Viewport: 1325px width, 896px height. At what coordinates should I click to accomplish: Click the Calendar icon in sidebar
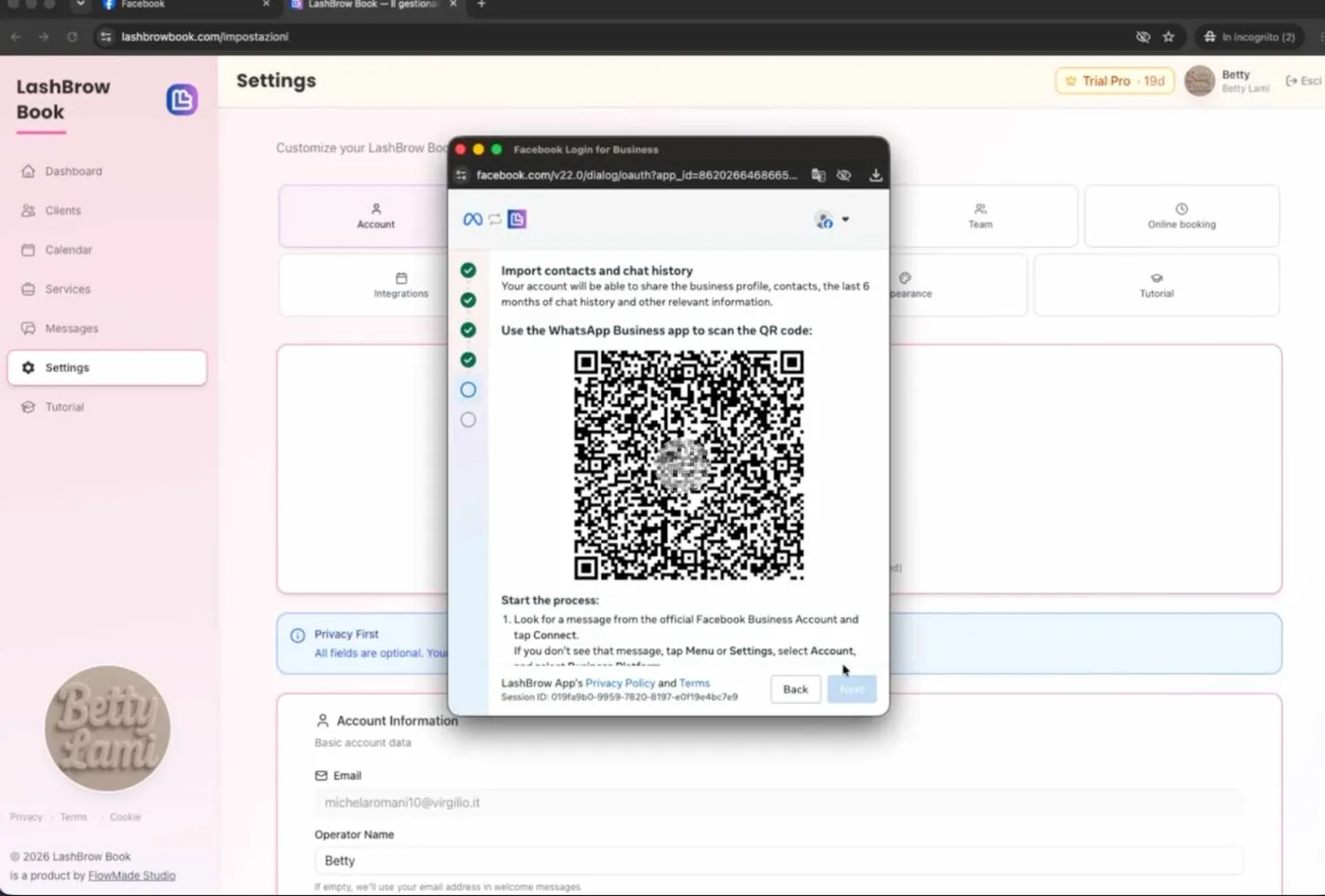pyautogui.click(x=28, y=250)
